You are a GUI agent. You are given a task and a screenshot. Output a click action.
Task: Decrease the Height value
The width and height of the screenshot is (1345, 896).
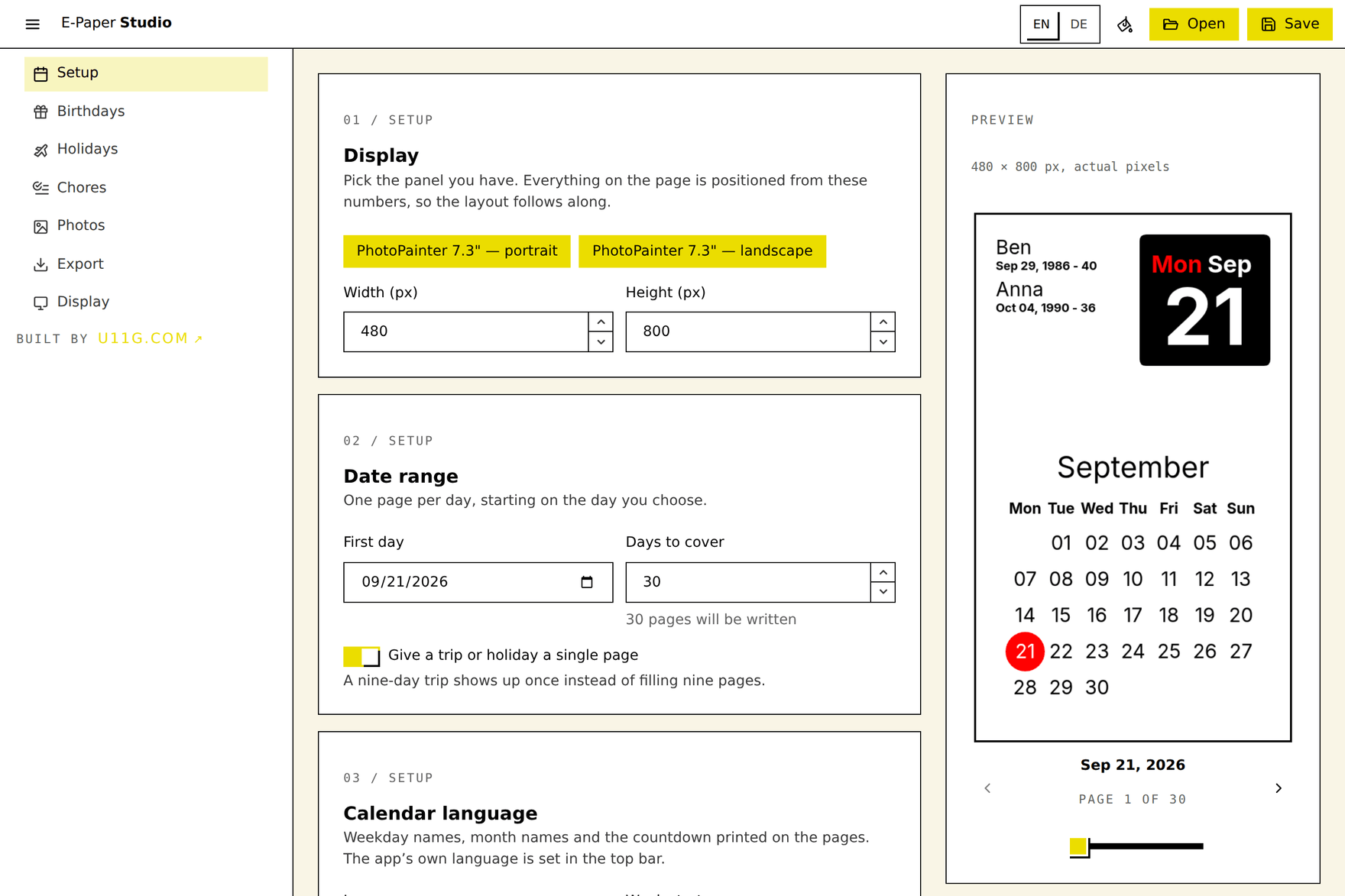883,342
